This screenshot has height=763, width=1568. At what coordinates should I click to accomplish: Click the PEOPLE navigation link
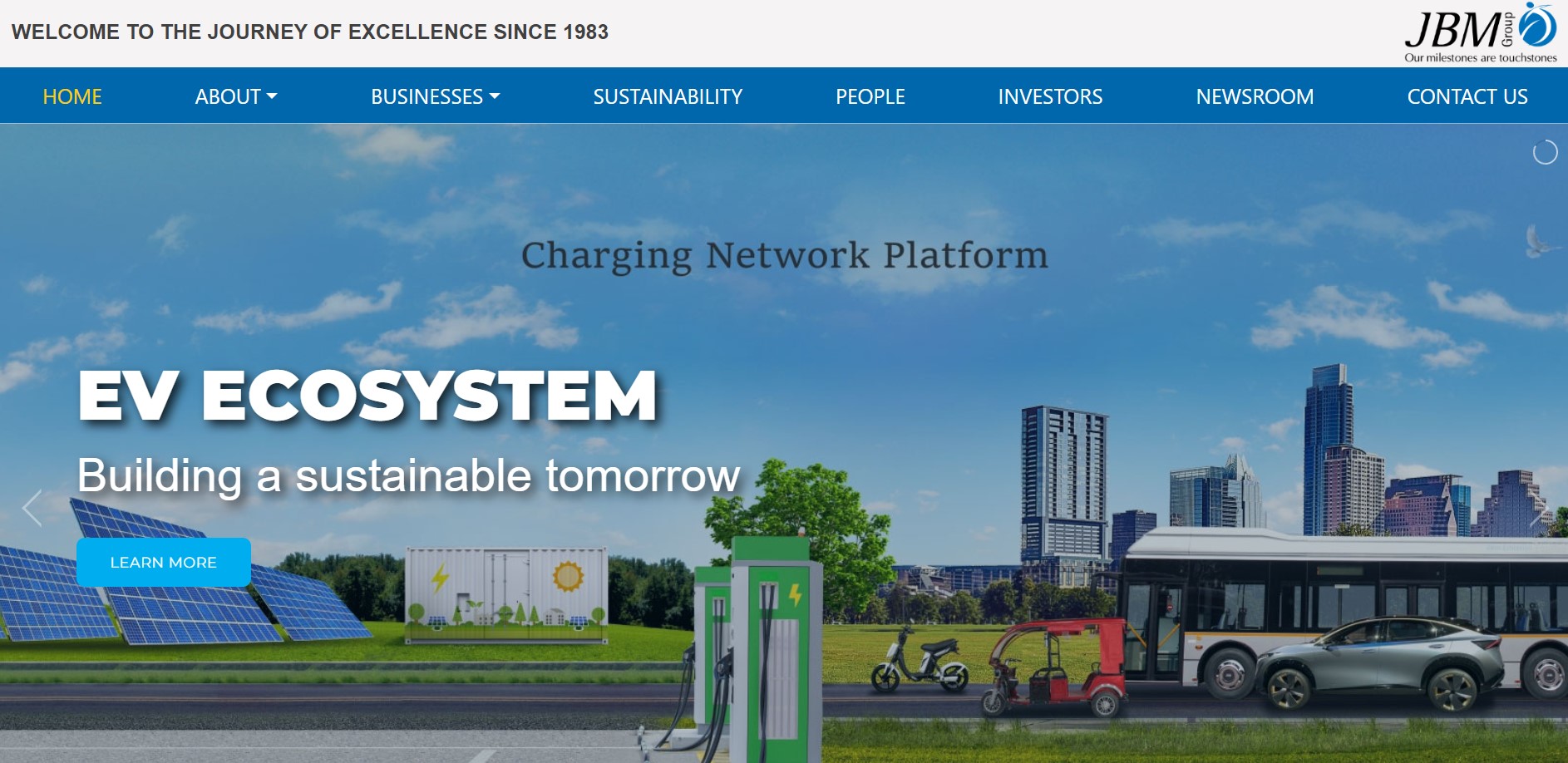[870, 96]
